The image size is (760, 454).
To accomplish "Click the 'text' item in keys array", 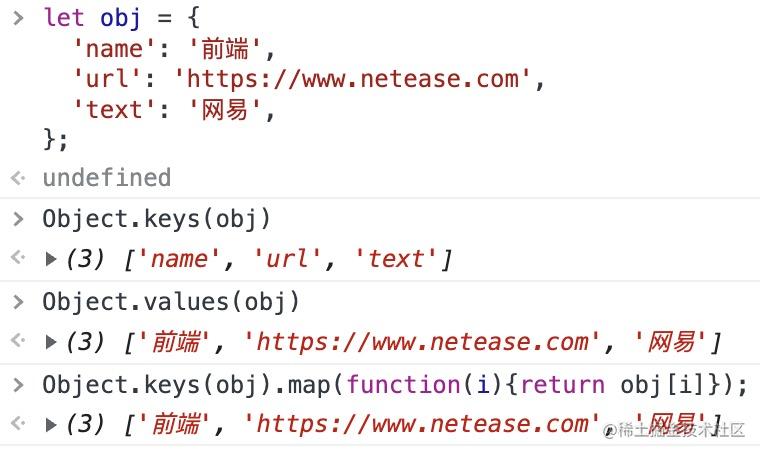I will coord(396,259).
